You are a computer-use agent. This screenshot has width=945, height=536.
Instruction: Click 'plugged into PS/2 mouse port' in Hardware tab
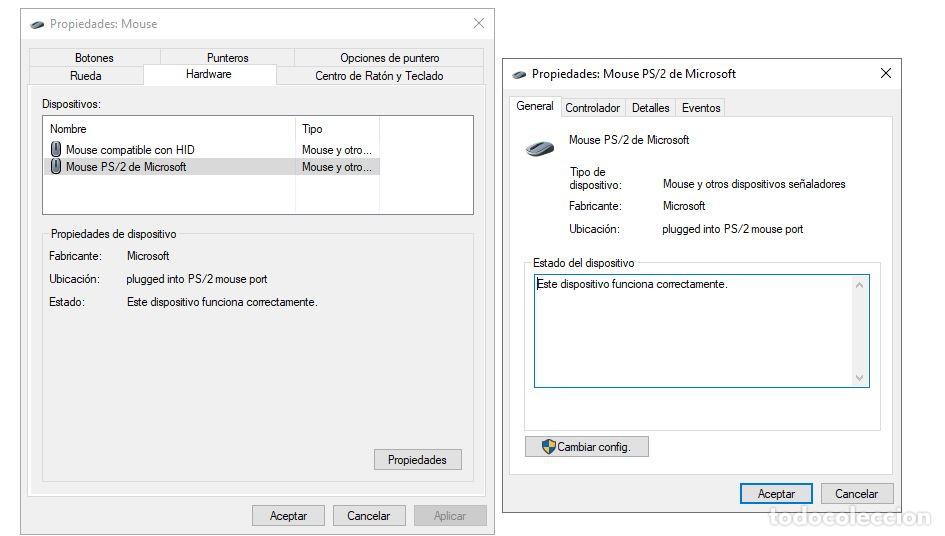coord(196,279)
